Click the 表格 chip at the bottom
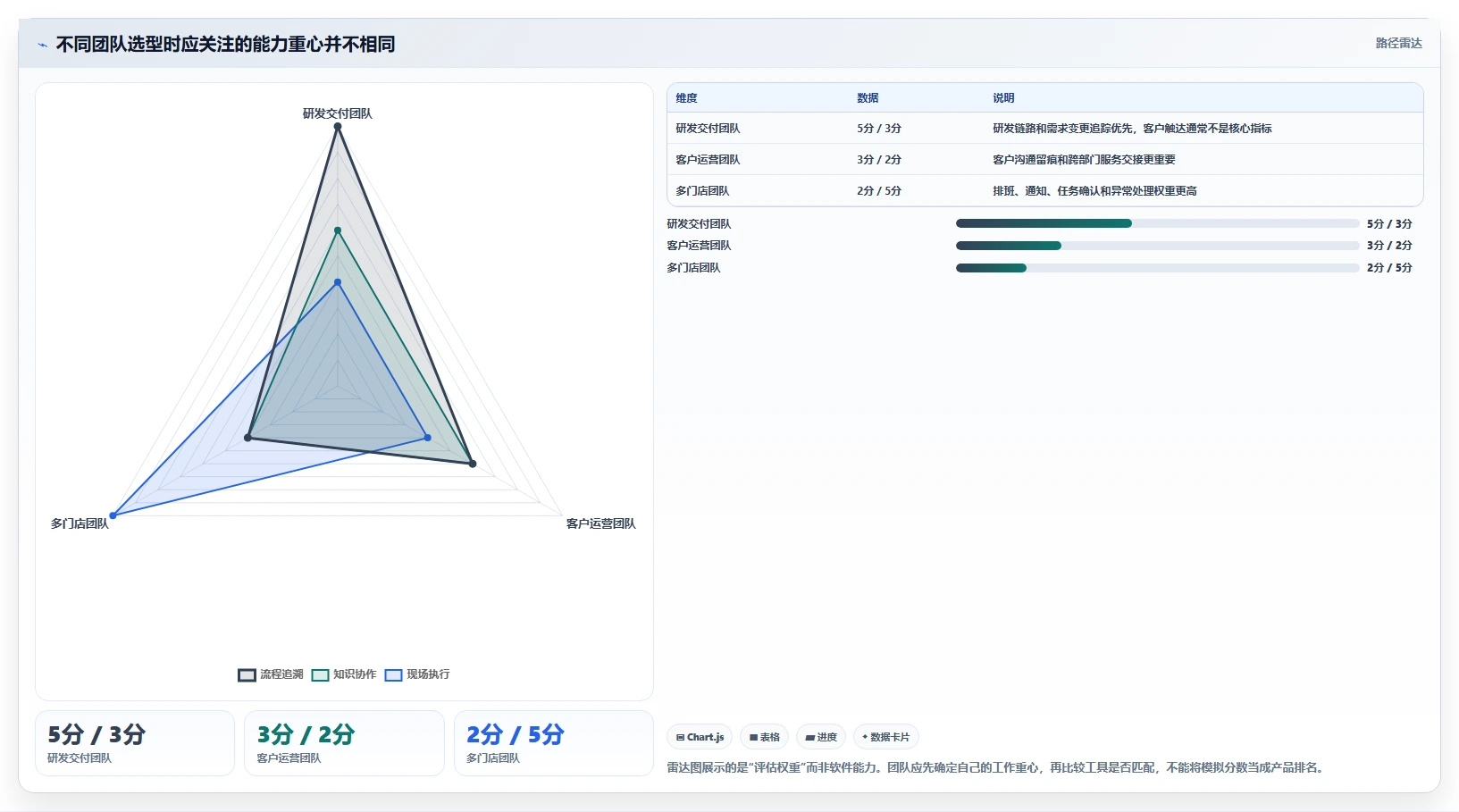Screen dimensions: 1459x812 pos(764,737)
